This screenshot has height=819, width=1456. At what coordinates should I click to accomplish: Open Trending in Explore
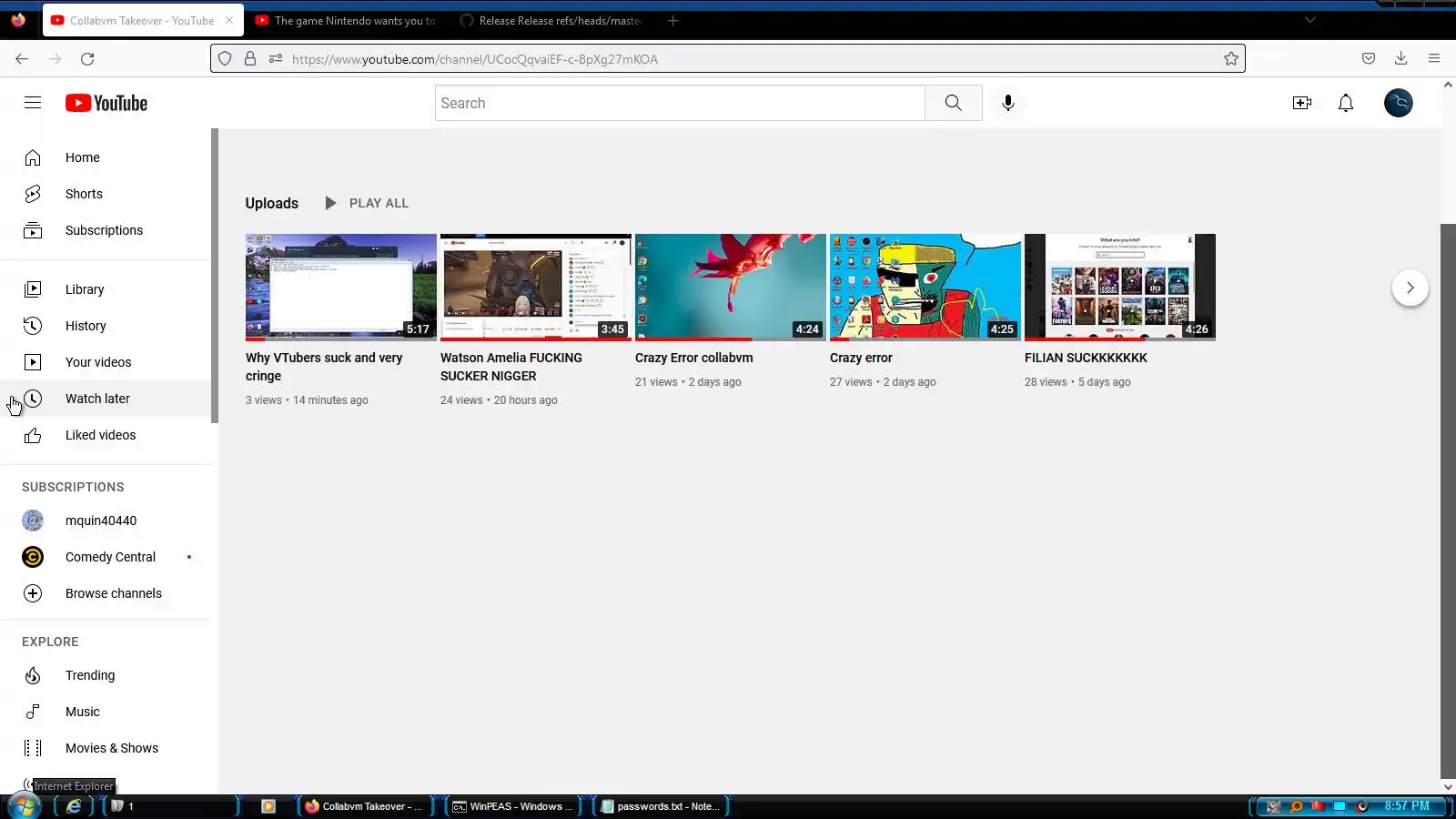tap(106, 675)
